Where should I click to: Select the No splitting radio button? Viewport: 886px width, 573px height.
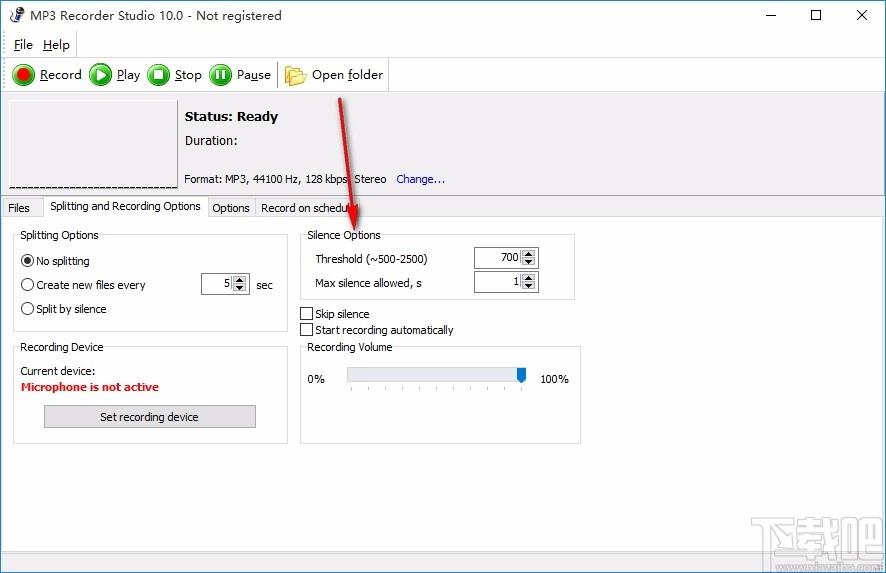coord(27,261)
